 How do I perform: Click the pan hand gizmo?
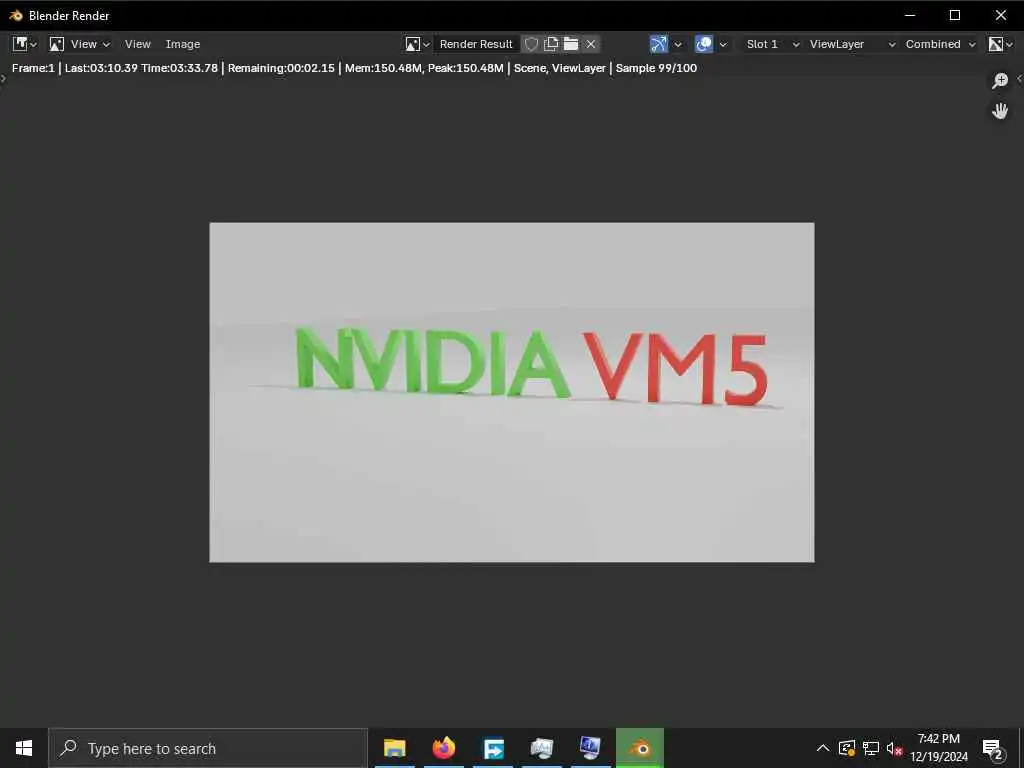[1000, 111]
